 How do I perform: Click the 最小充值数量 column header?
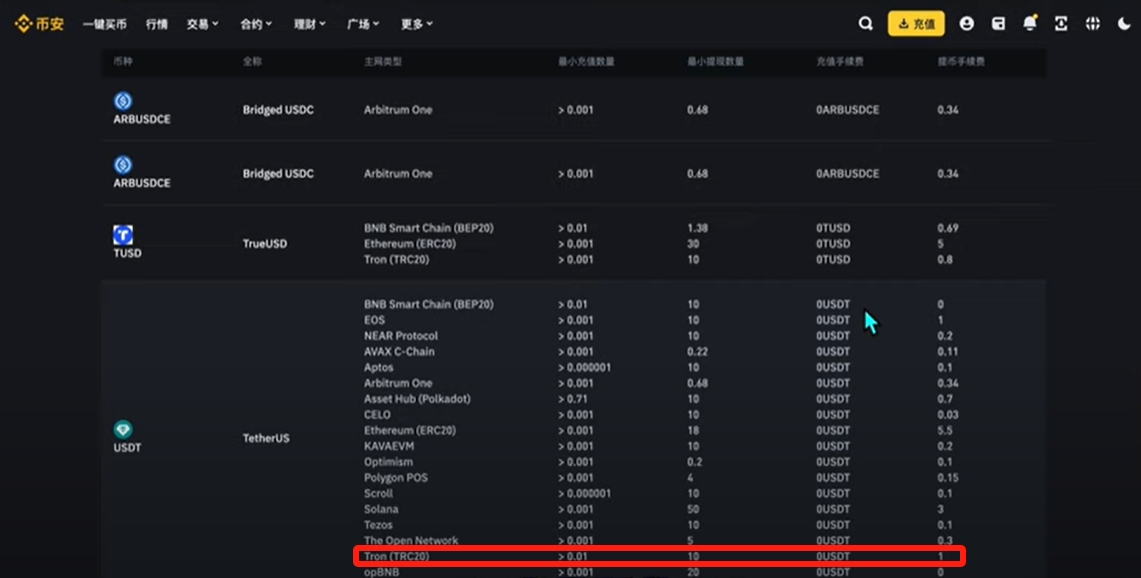pyautogui.click(x=587, y=62)
